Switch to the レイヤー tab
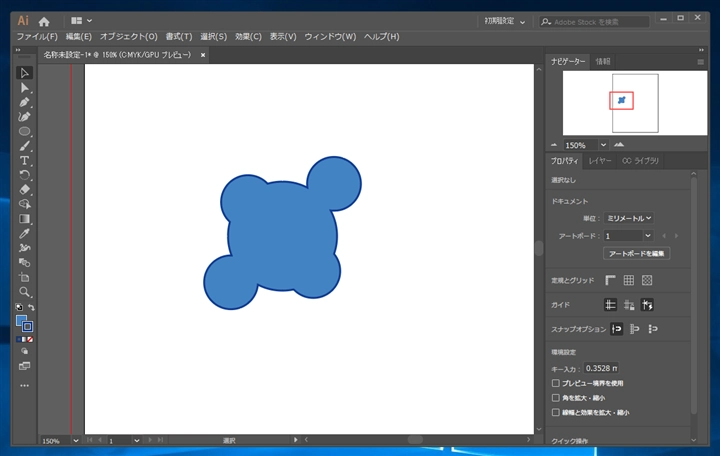720x456 pixels. (x=600, y=161)
